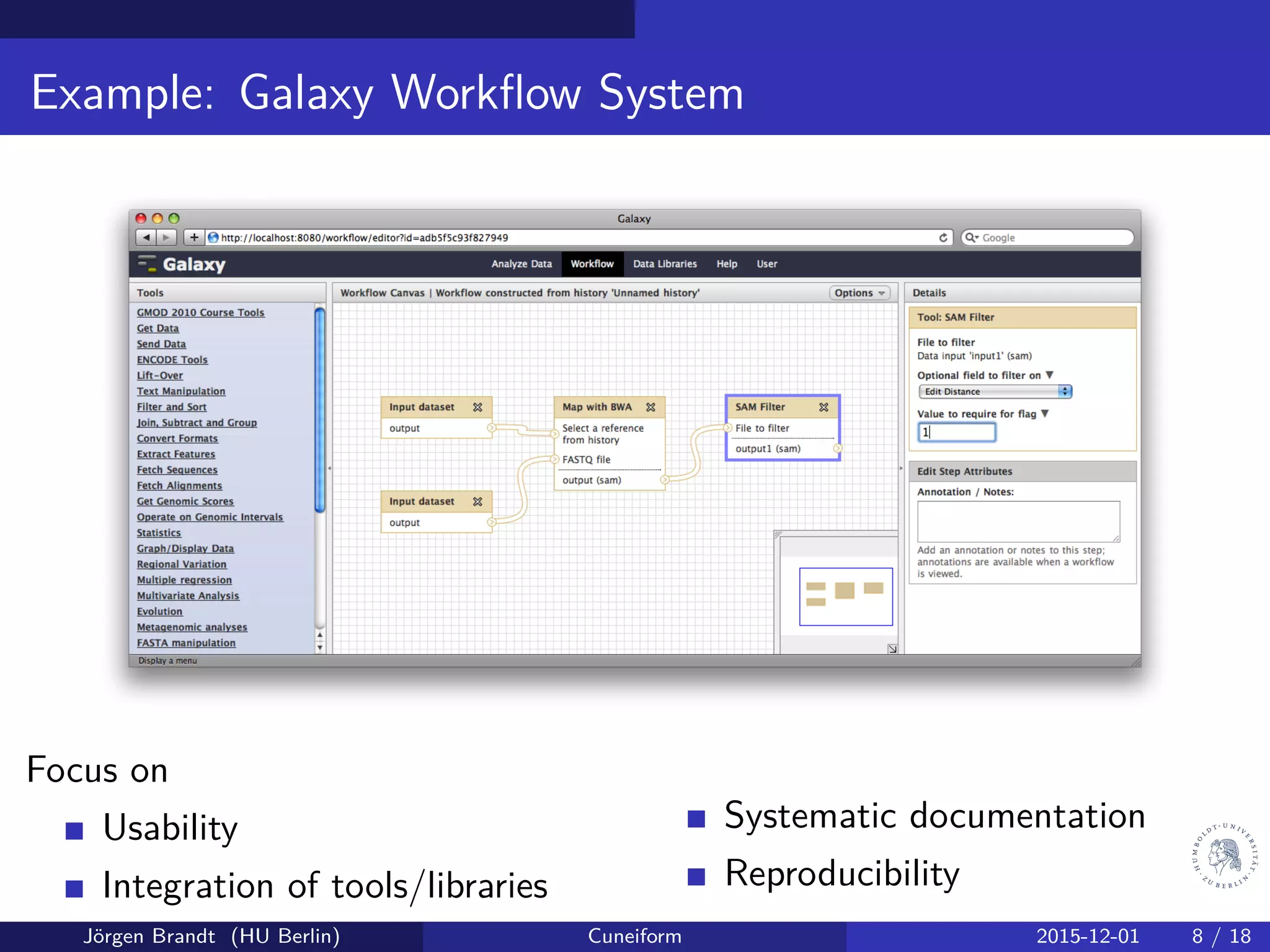The width and height of the screenshot is (1270, 952).
Task: Click tools list scroll up arrow
Action: pyautogui.click(x=320, y=635)
